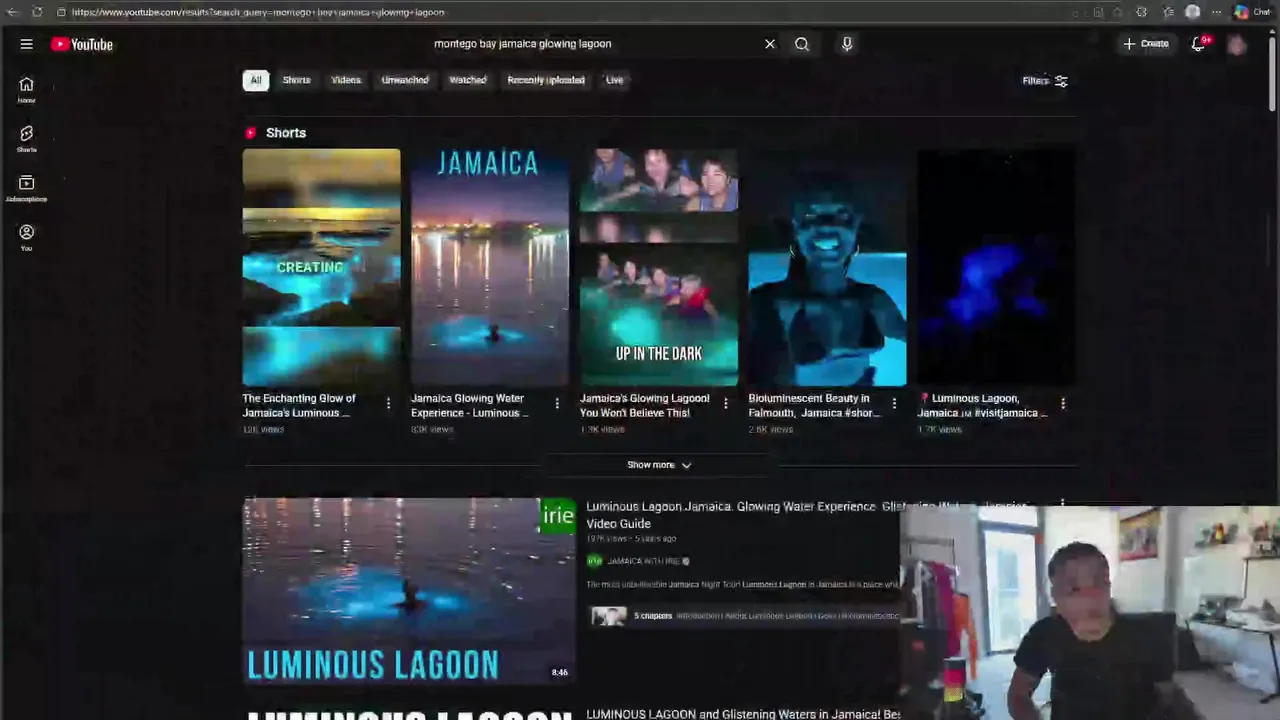1280x720 pixels.
Task: Click the magnifying glass search button
Action: point(802,44)
